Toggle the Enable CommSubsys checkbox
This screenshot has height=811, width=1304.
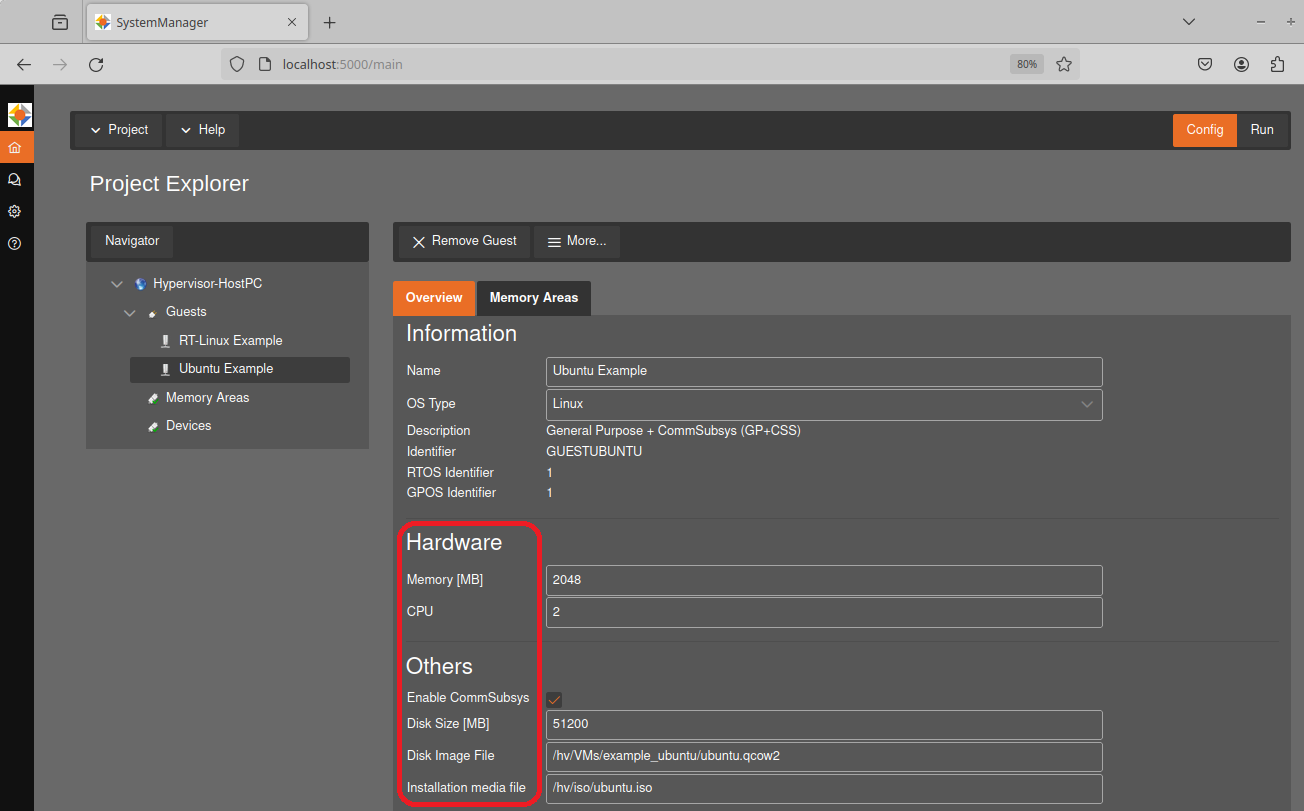(x=554, y=699)
